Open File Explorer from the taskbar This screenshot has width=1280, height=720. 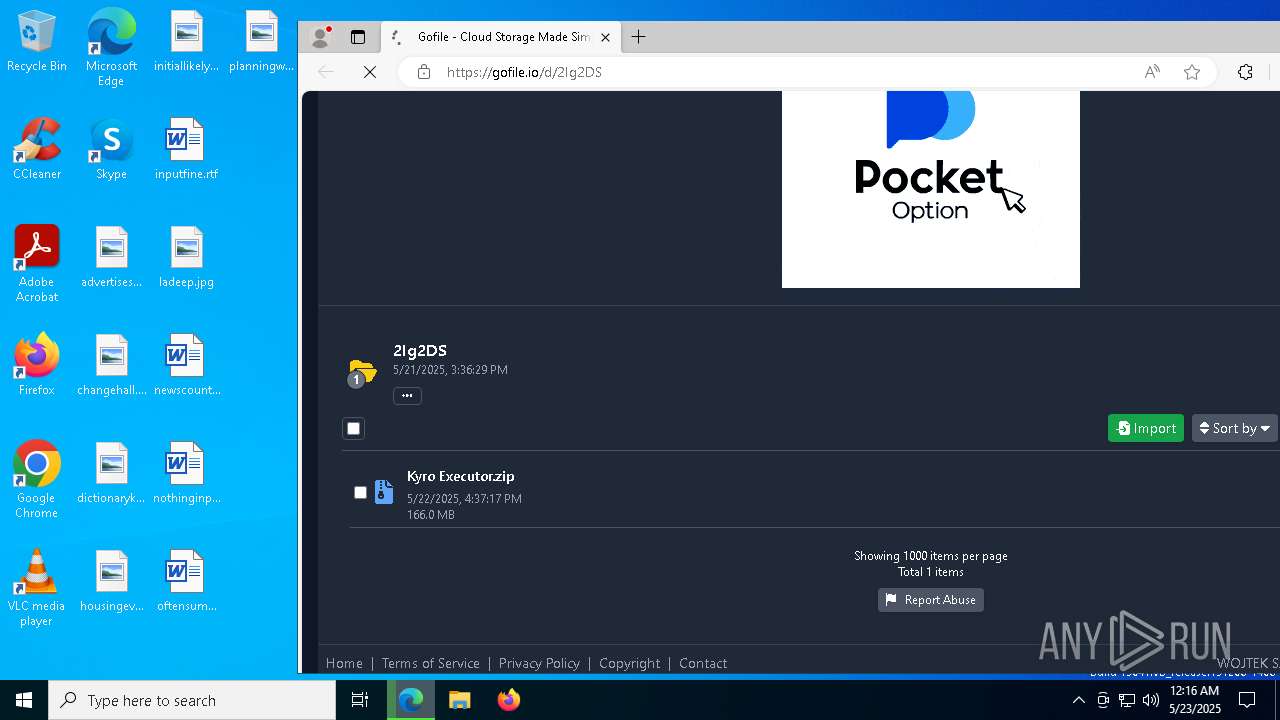[459, 700]
